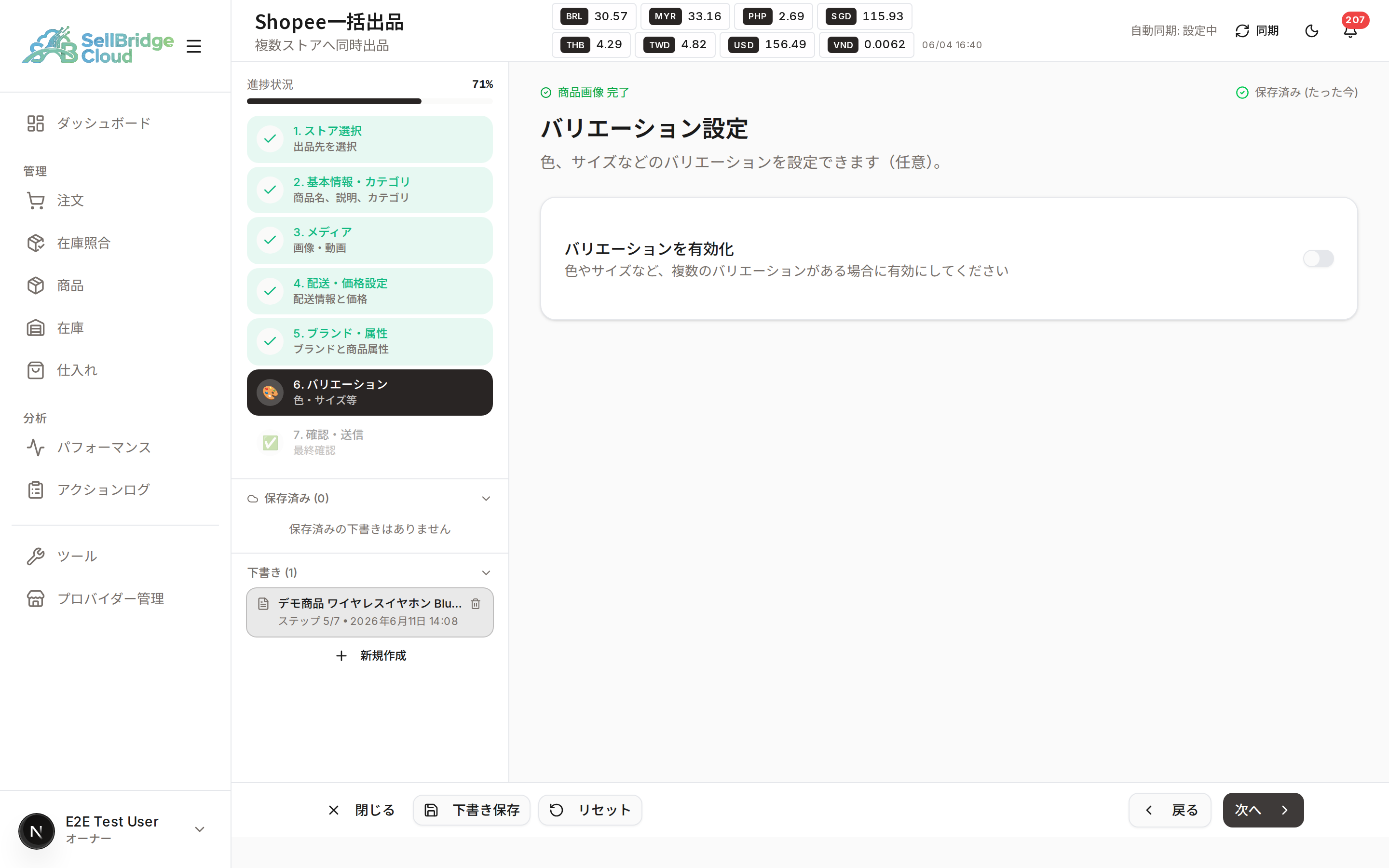Click 次へ to proceed
The width and height of the screenshot is (1389, 868).
coord(1263,810)
